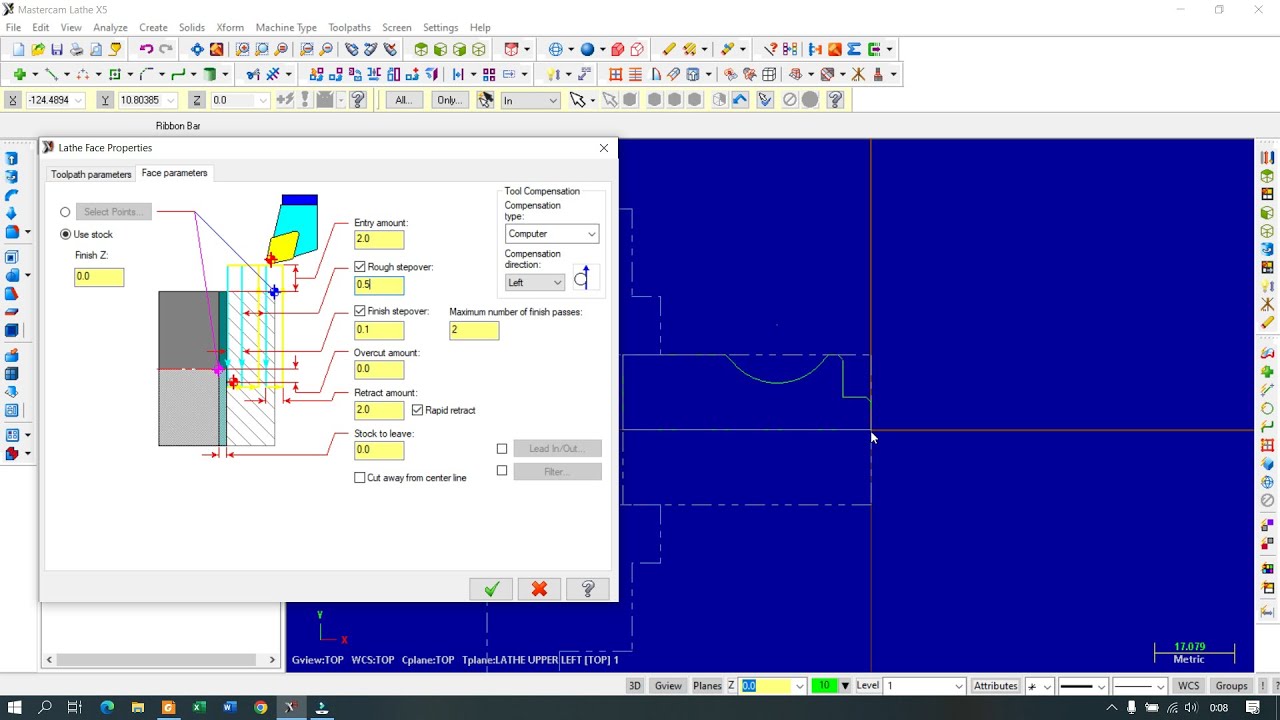Confirm dialog with the green checkmark button
Screen dimensions: 1280x720
[491, 589]
